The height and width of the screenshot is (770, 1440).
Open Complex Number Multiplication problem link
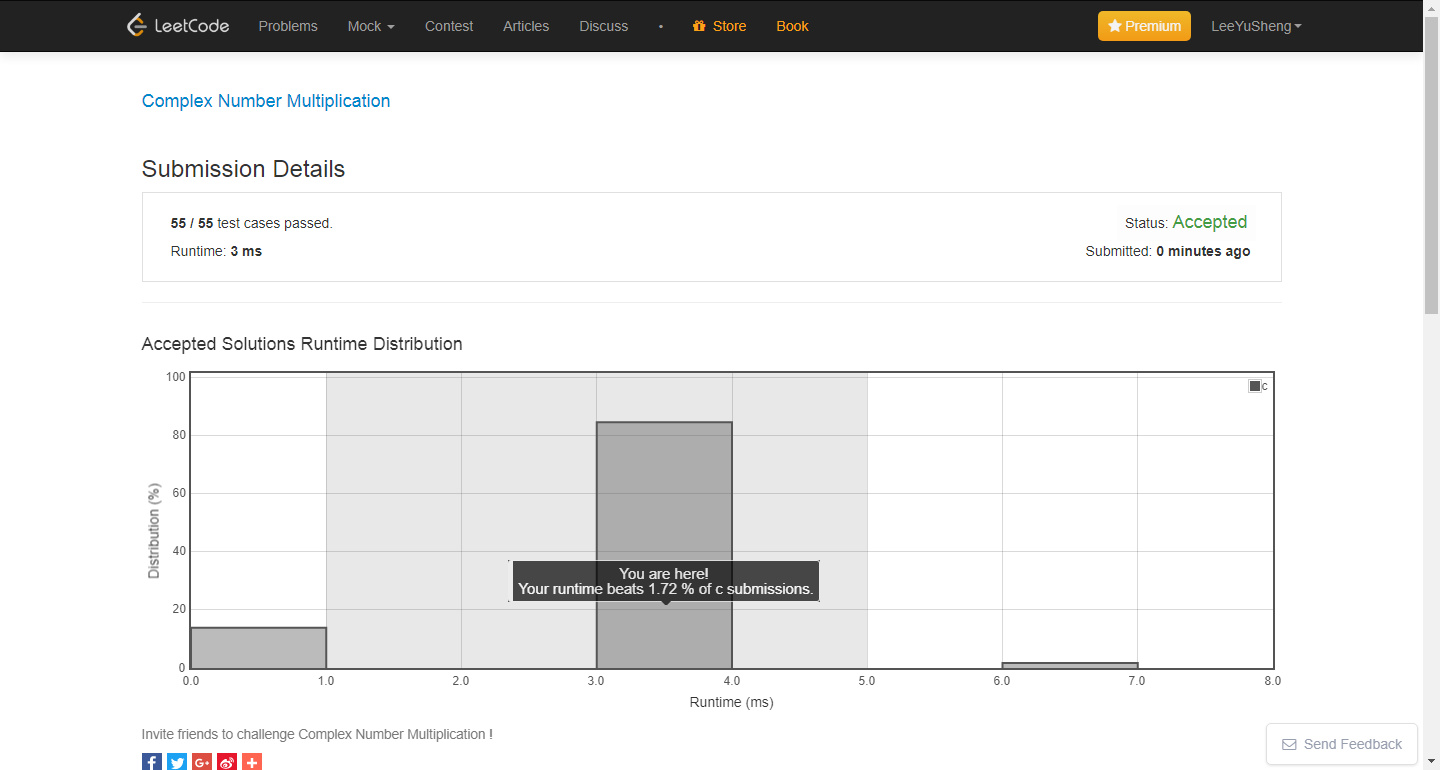[266, 101]
